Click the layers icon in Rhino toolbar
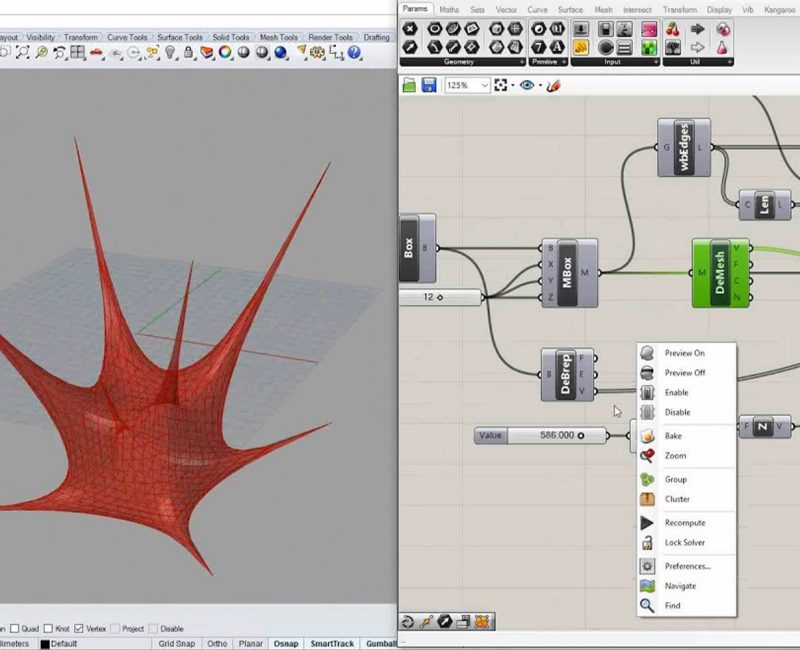This screenshot has width=800, height=650. 207,52
